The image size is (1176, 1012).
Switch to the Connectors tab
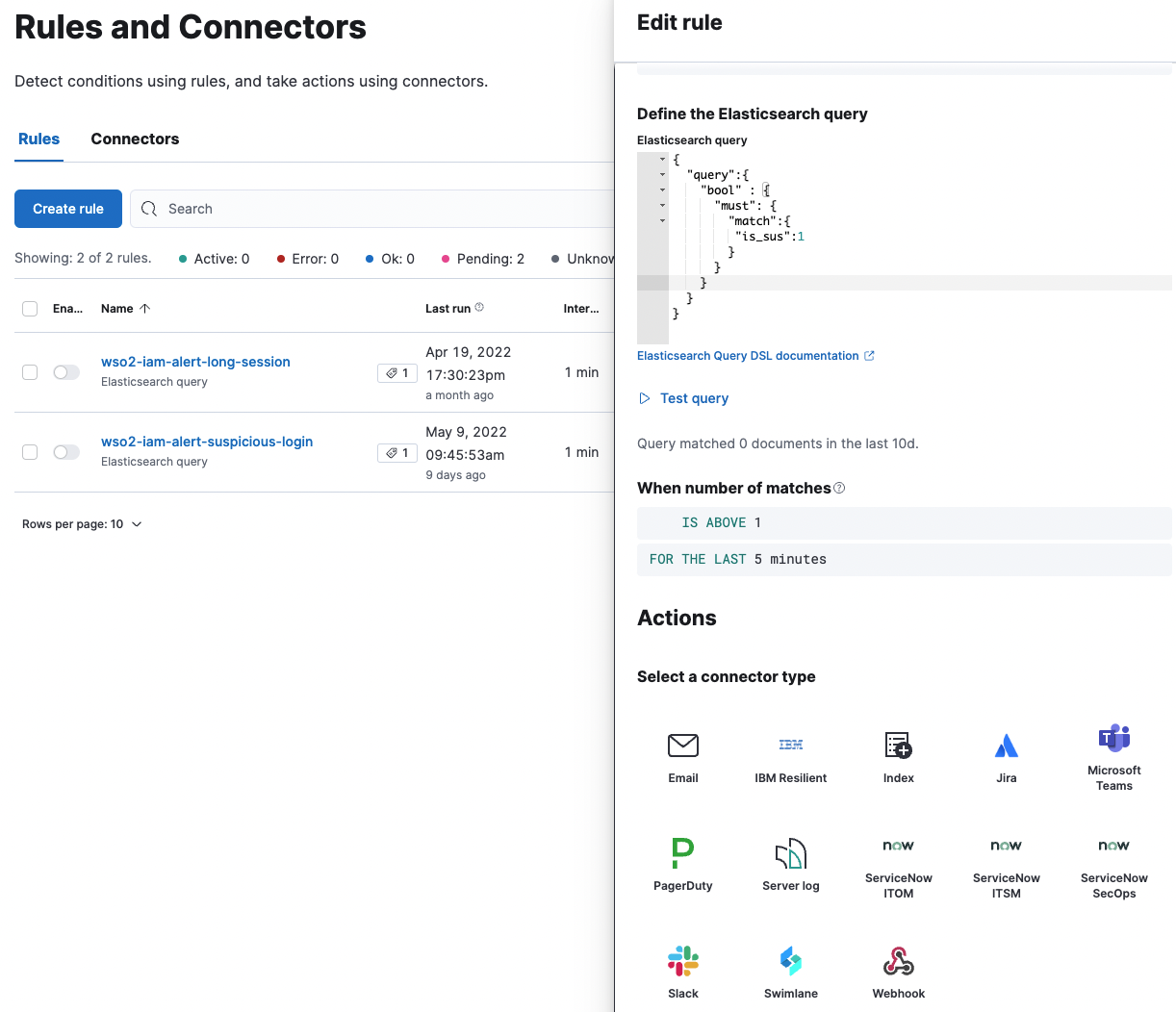tap(135, 139)
